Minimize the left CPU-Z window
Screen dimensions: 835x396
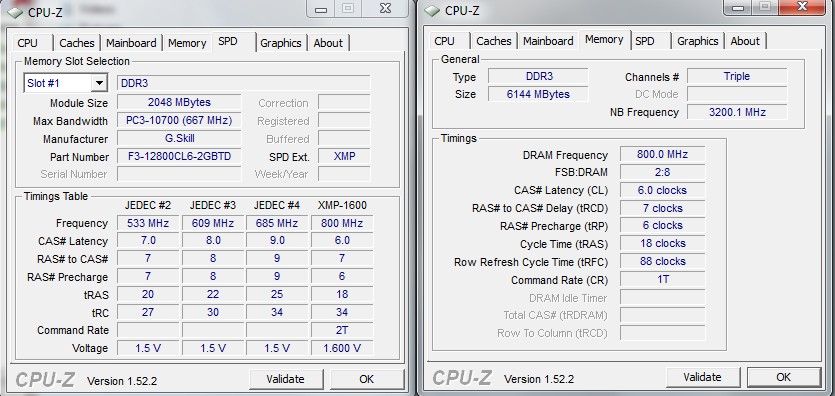[x=320, y=8]
